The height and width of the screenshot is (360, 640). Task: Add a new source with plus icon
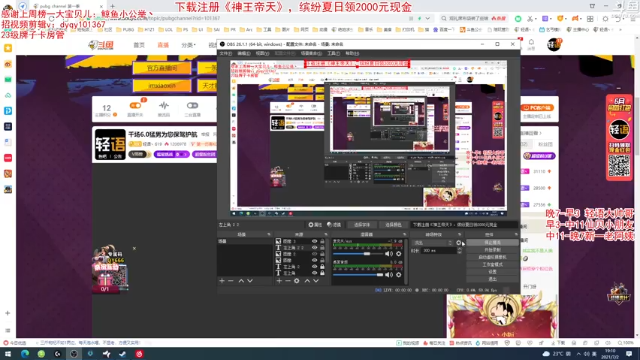coord(279,281)
